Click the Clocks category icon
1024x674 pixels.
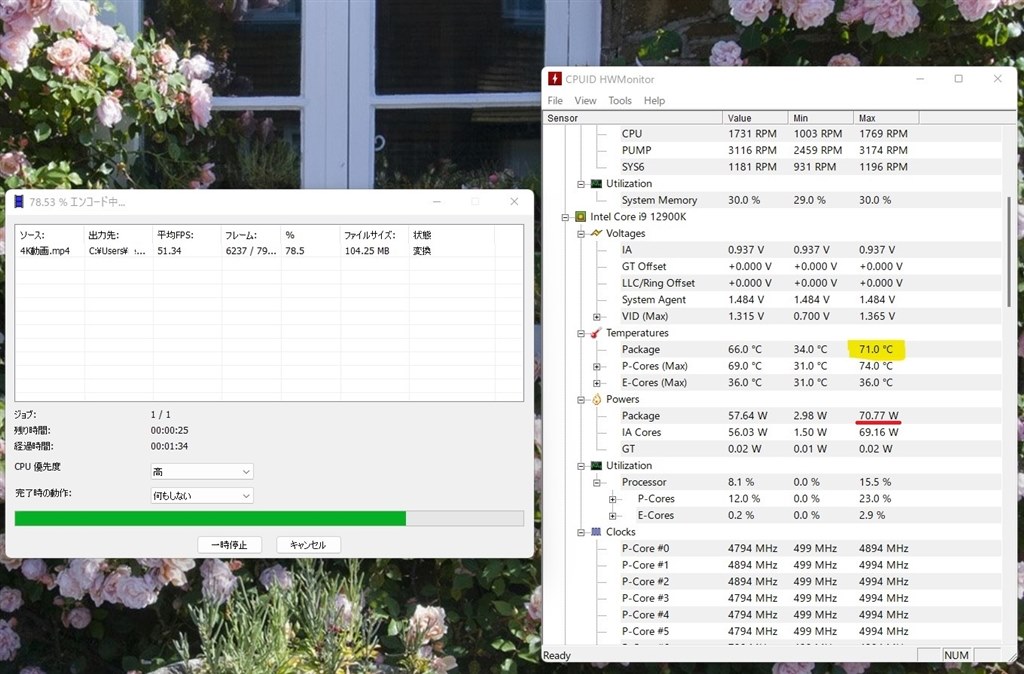[x=596, y=532]
